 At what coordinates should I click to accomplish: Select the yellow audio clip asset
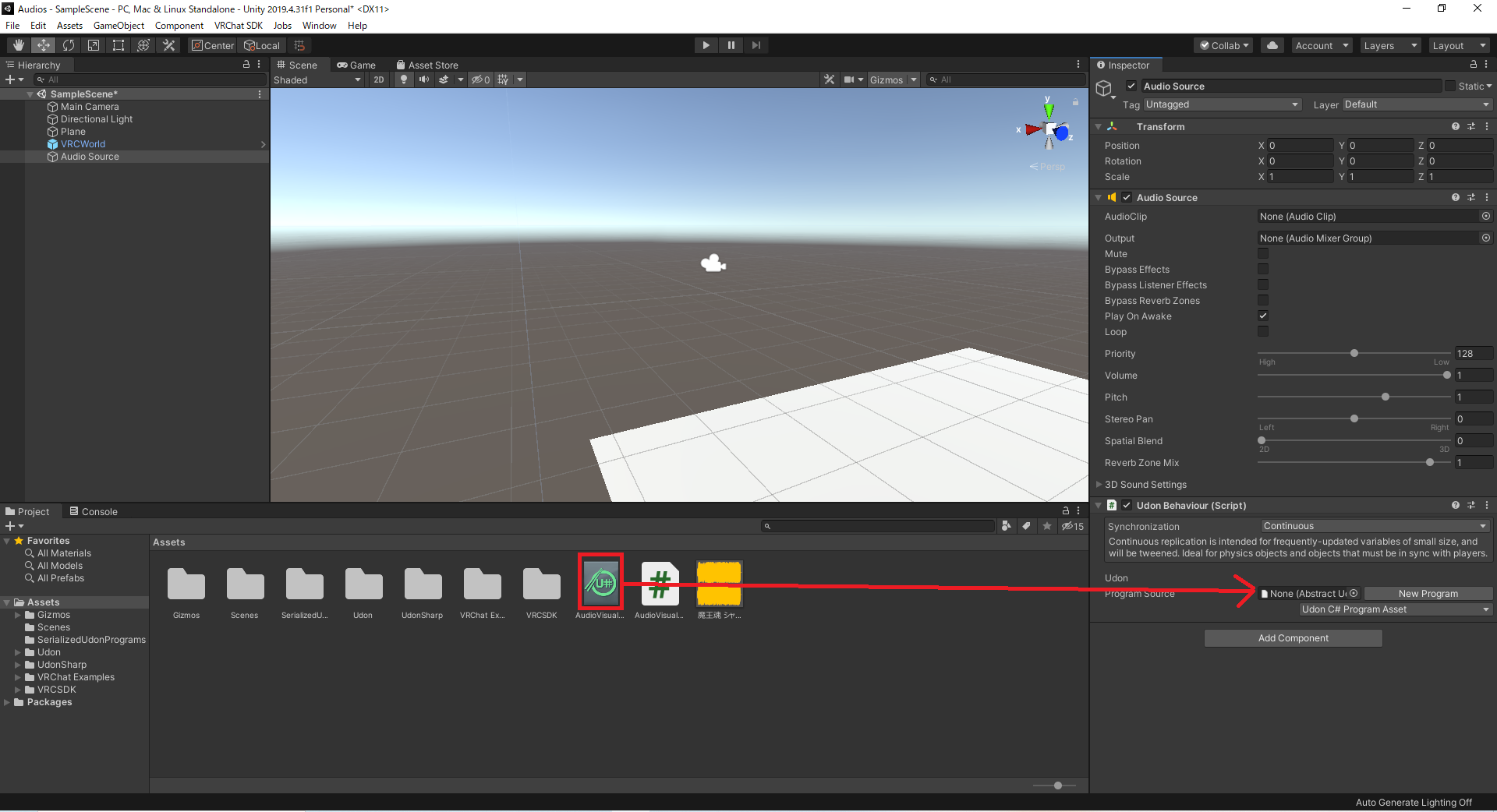(719, 591)
